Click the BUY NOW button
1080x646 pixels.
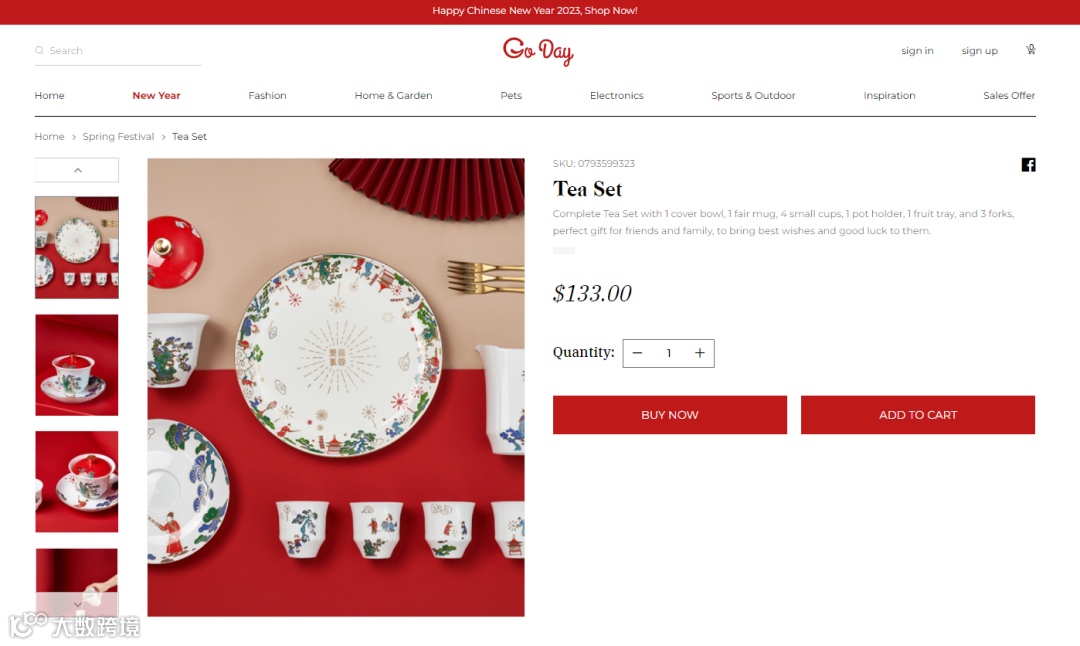669,415
